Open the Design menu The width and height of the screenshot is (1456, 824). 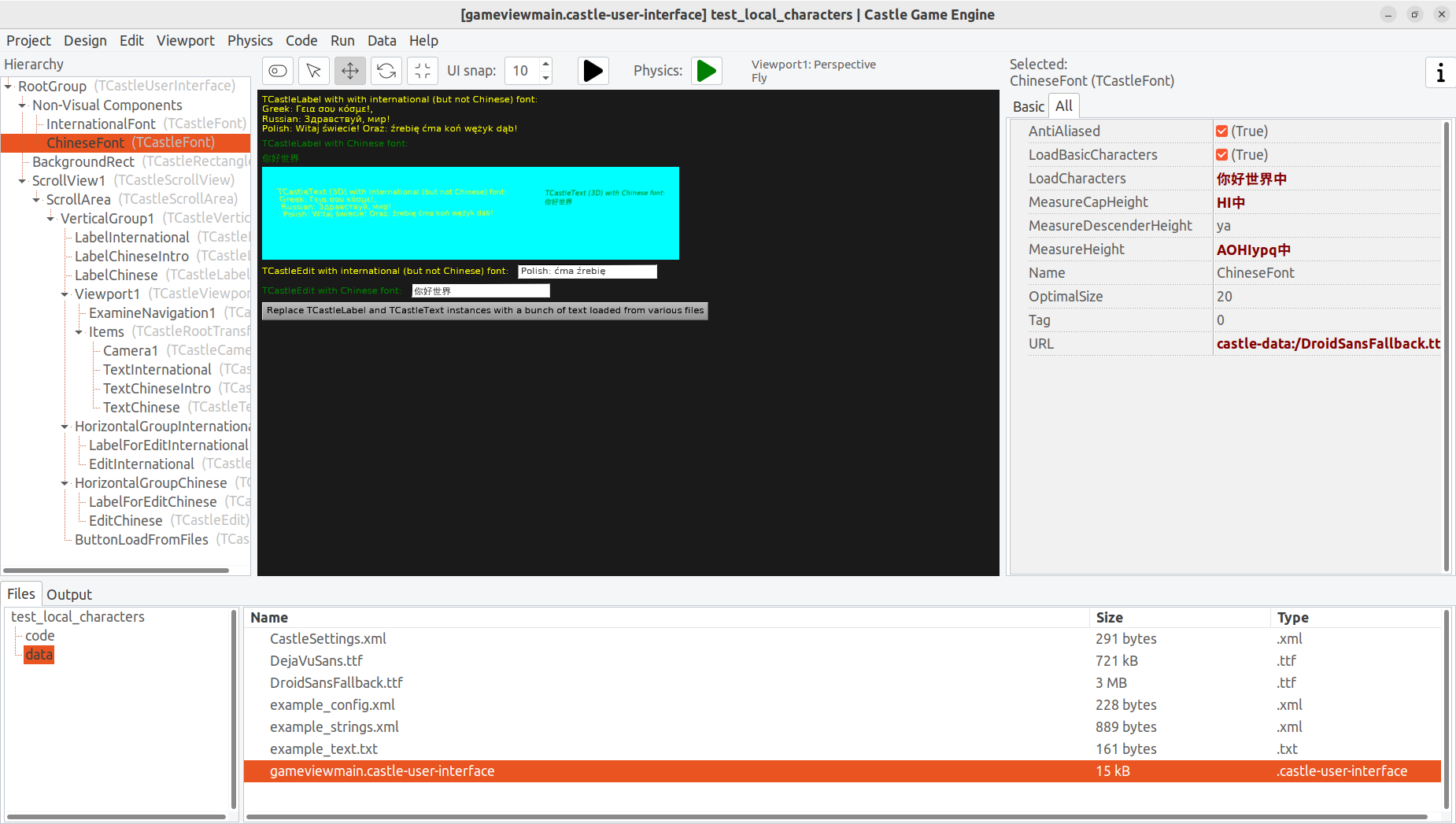pos(85,40)
